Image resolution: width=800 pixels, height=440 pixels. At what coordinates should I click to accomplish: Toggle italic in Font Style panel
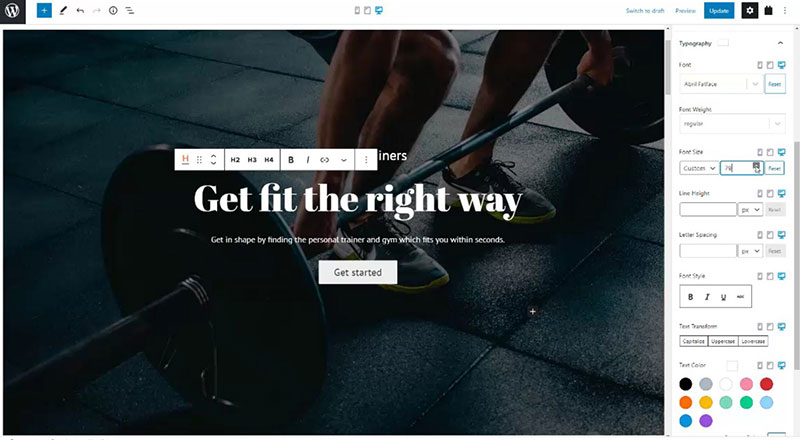coord(707,297)
